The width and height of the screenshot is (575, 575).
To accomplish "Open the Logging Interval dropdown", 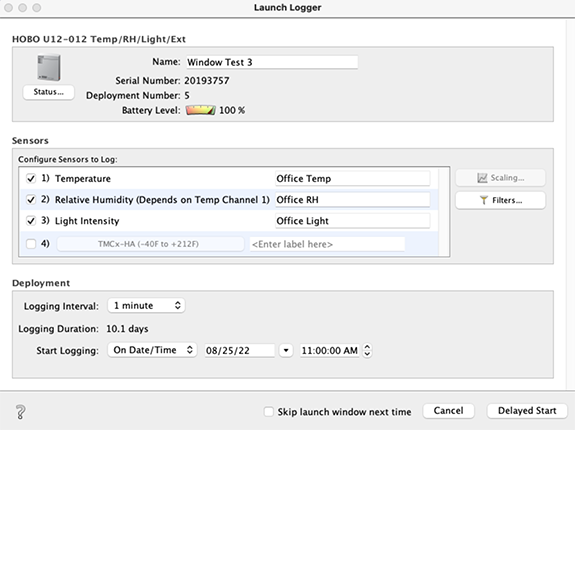I will point(146,305).
